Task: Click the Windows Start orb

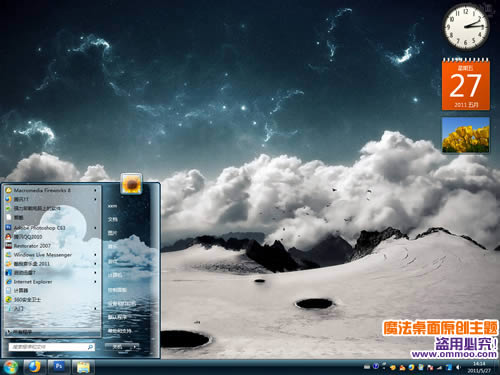Action: click(10, 367)
